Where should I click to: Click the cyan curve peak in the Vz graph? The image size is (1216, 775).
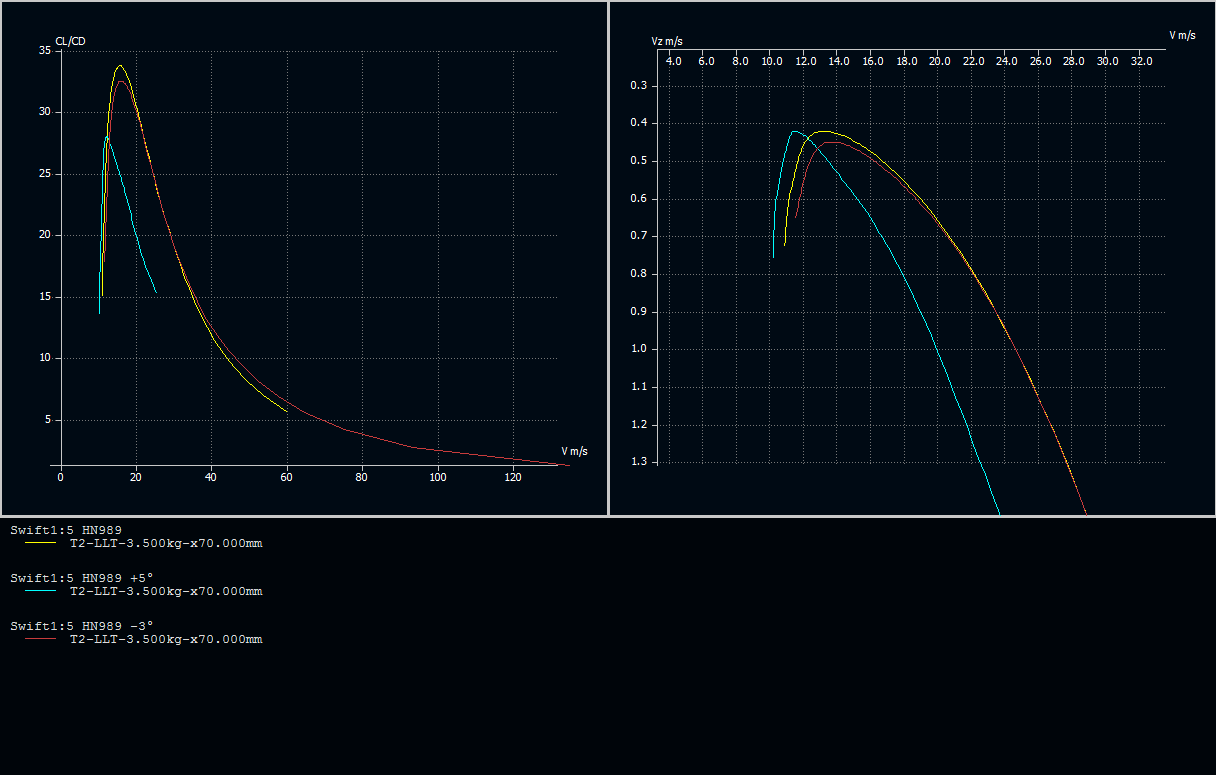tap(794, 131)
